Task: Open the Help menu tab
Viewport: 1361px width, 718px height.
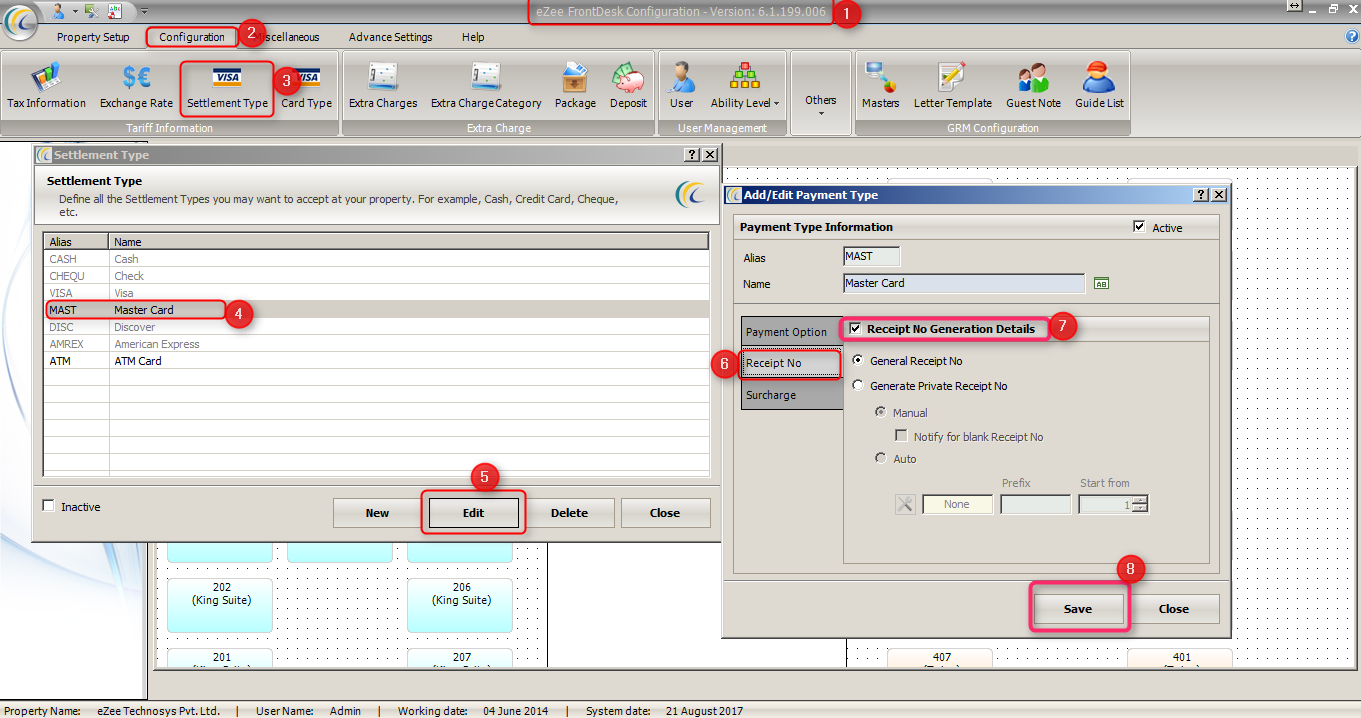Action: tap(473, 37)
